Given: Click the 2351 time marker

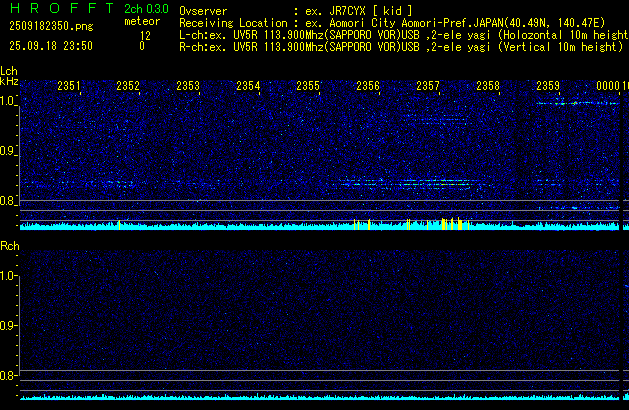Looking at the screenshot, I should point(69,87).
